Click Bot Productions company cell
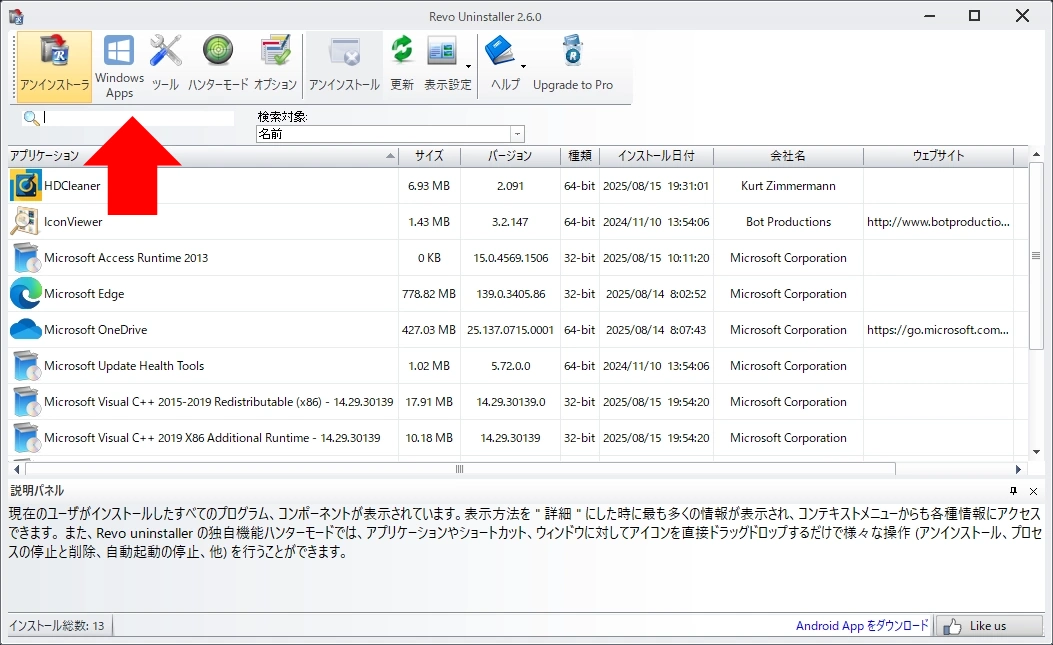 point(788,222)
